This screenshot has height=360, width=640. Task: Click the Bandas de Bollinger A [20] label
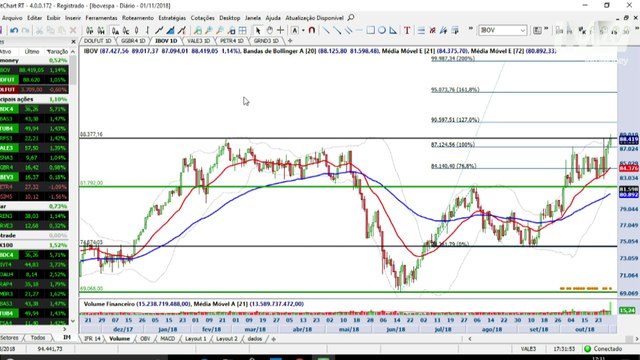[x=280, y=51]
